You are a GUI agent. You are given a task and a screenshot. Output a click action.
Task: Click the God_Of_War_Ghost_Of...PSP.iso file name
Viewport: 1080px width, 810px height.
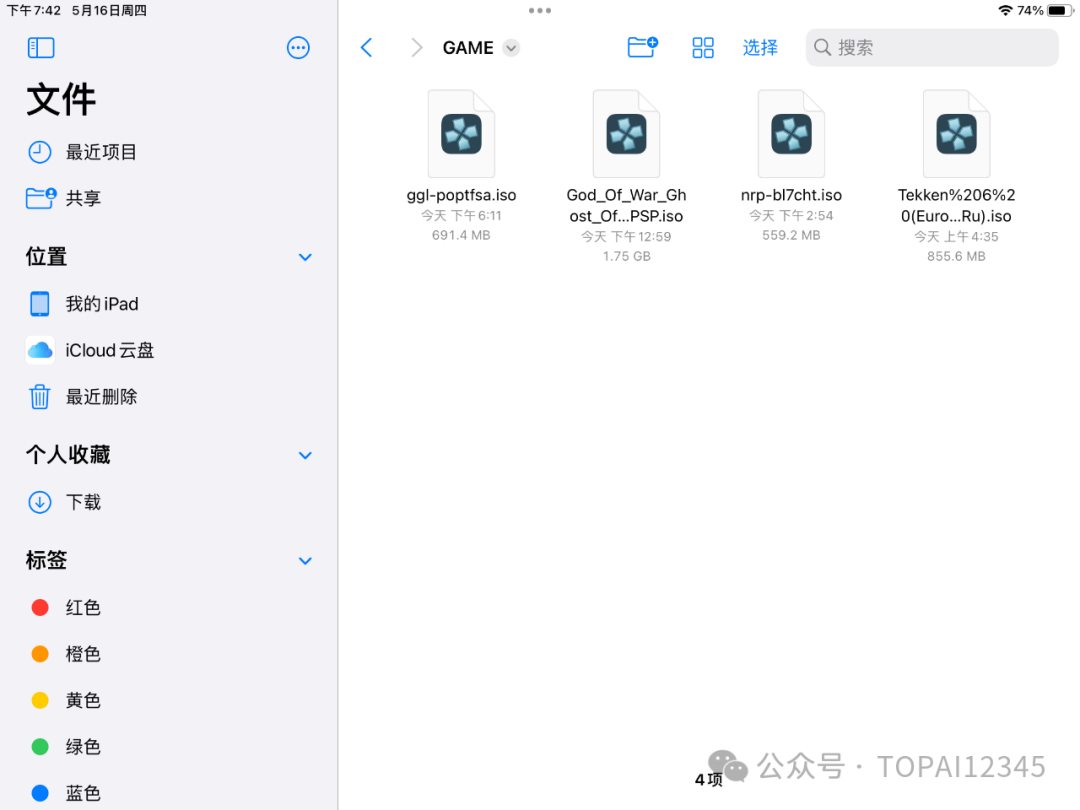click(626, 205)
